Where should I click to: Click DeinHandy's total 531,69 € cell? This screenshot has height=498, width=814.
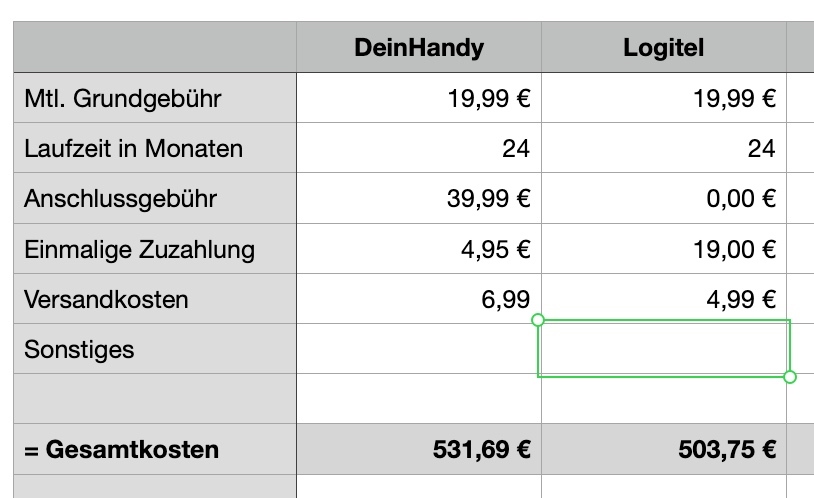[418, 449]
